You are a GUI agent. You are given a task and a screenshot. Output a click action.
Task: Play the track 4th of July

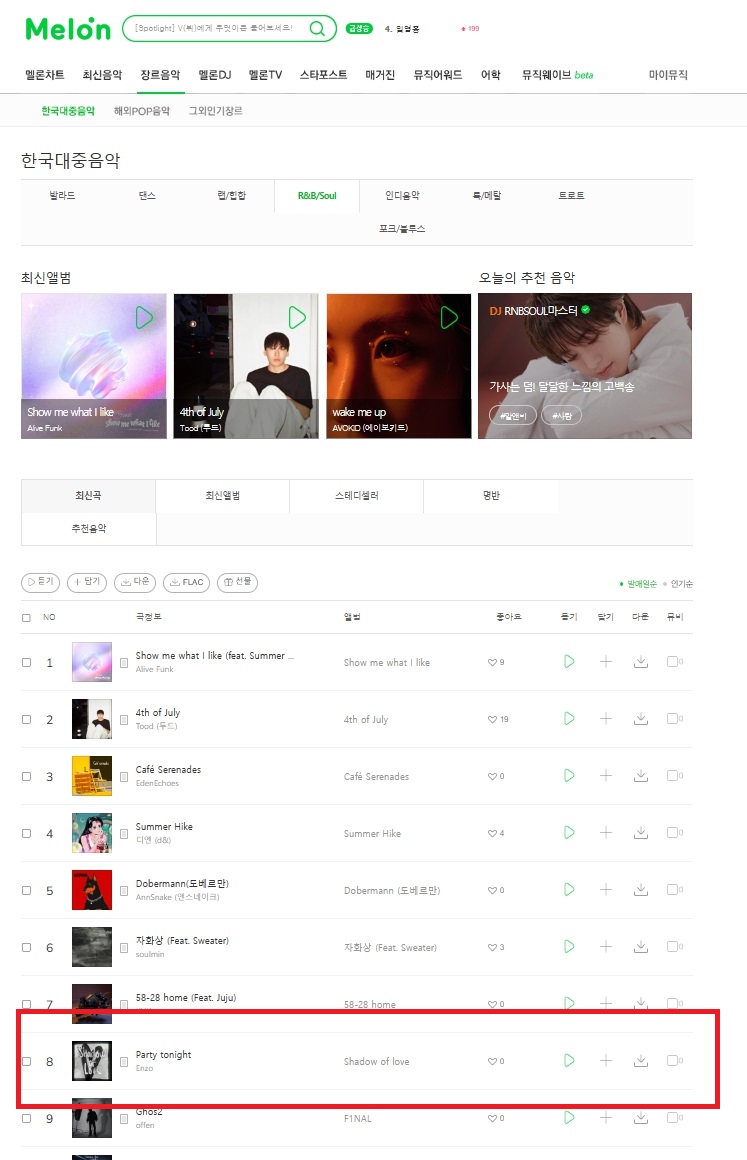569,718
